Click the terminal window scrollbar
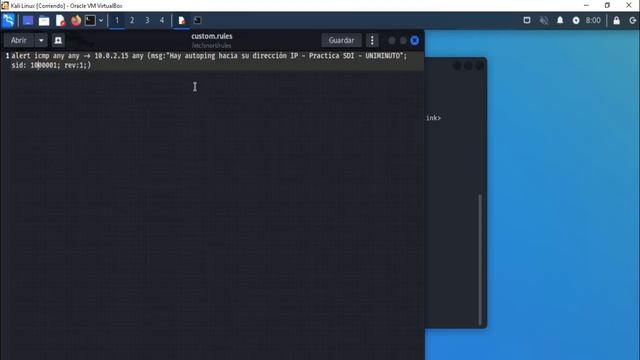640x360 pixels. [480, 259]
